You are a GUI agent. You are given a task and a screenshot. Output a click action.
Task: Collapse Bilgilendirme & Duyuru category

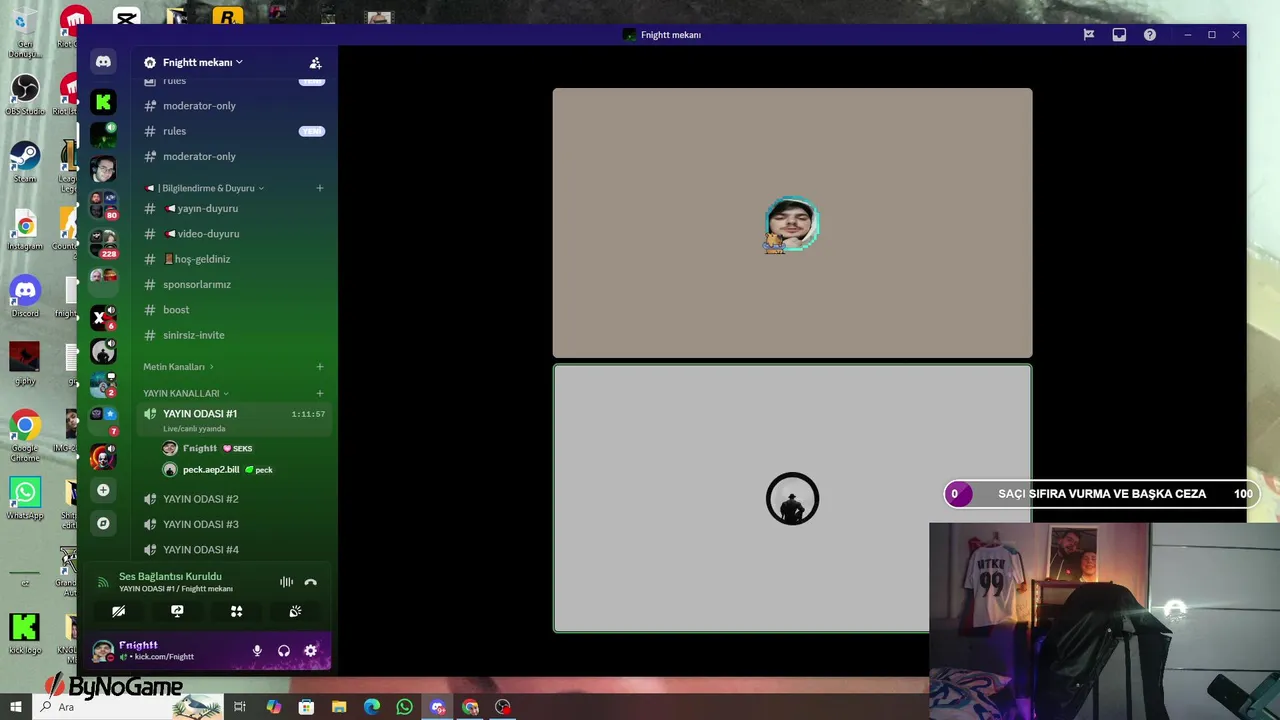tap(204, 188)
